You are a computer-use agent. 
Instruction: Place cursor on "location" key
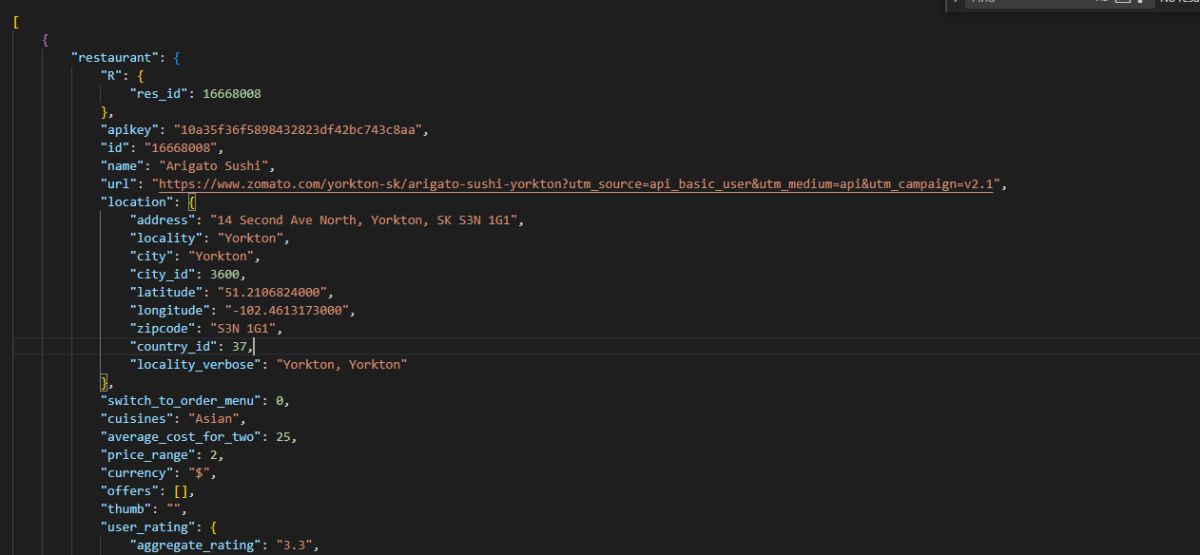136,202
